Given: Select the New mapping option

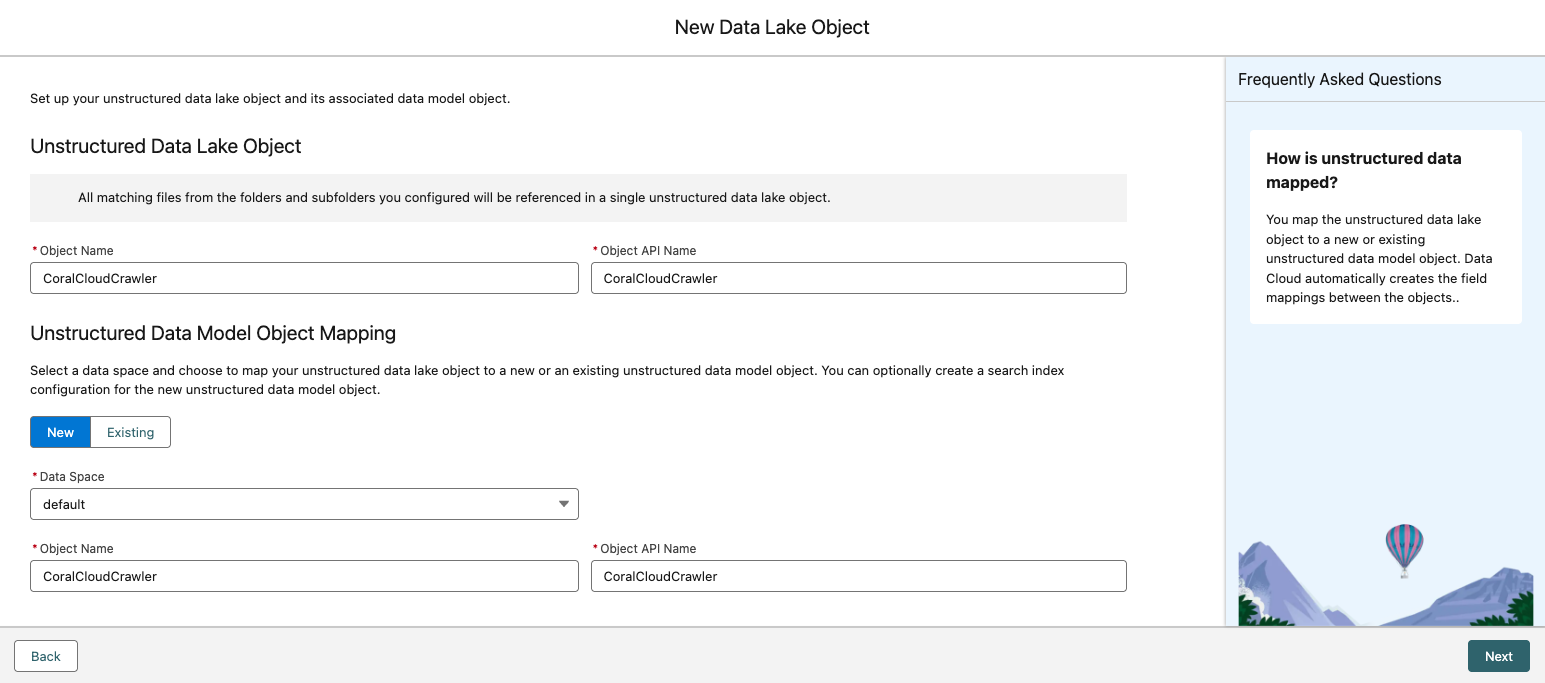Looking at the screenshot, I should pyautogui.click(x=60, y=432).
